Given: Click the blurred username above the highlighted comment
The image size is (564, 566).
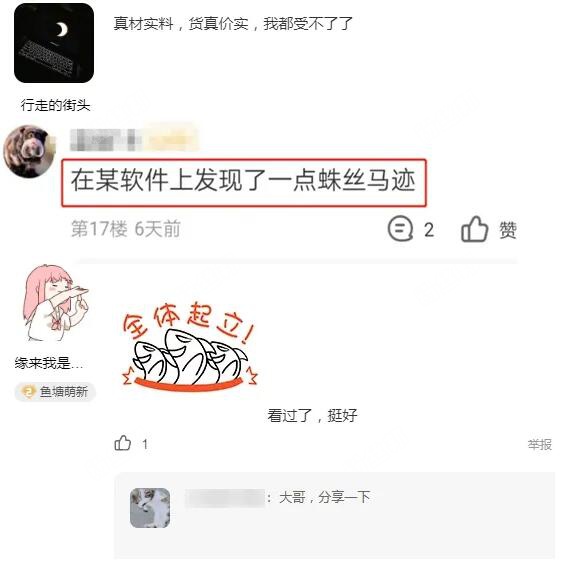Looking at the screenshot, I should (x=134, y=139).
